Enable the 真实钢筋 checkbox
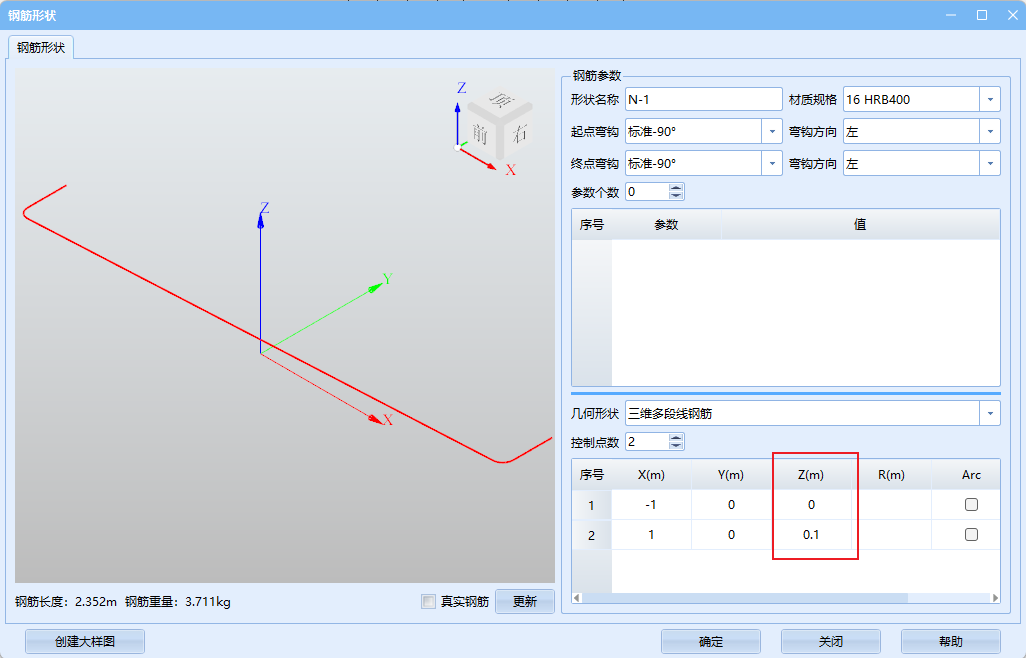This screenshot has width=1026, height=658. tap(429, 602)
